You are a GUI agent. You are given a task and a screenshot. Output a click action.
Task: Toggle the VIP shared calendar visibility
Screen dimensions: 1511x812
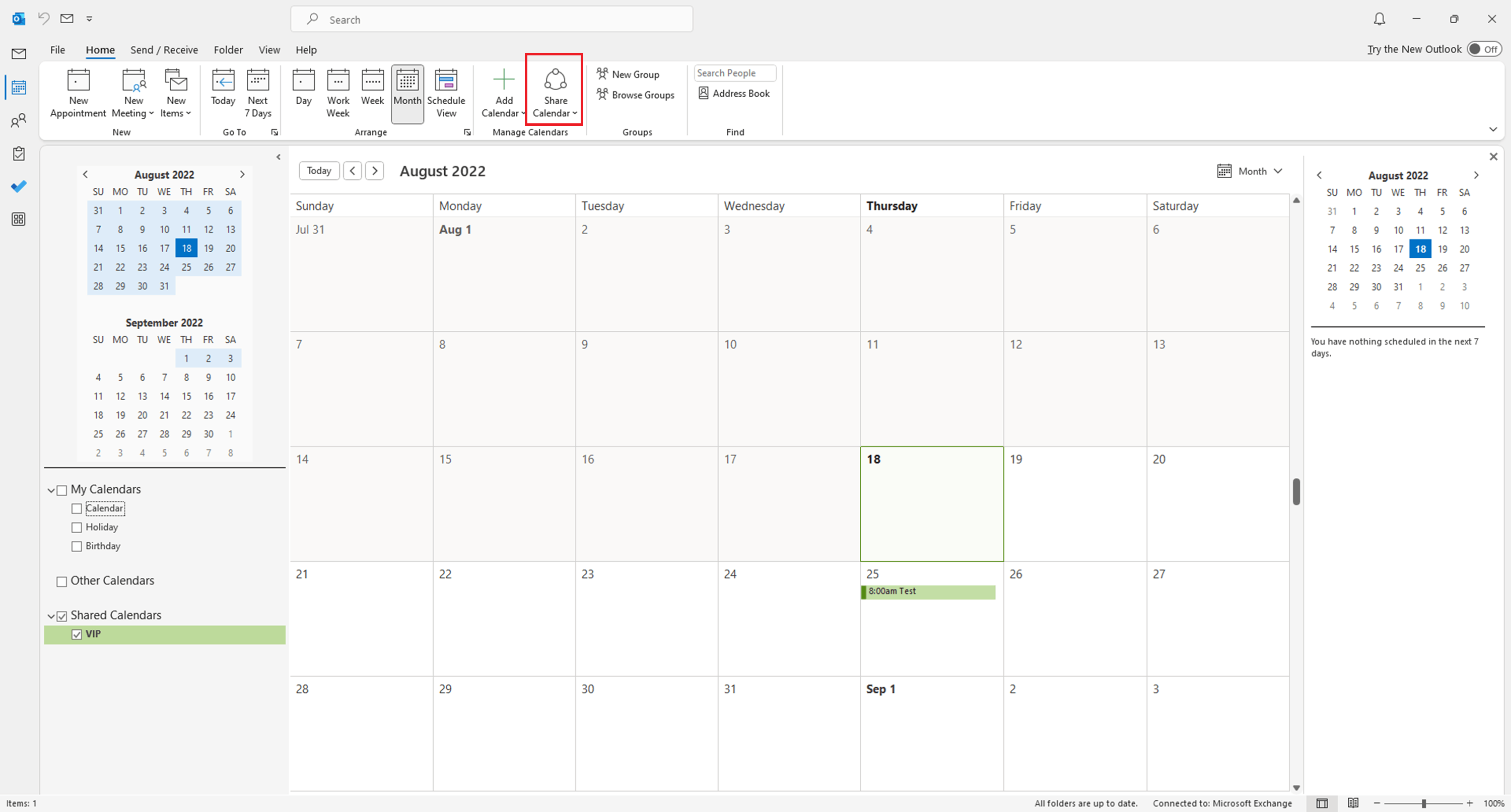[x=77, y=634]
